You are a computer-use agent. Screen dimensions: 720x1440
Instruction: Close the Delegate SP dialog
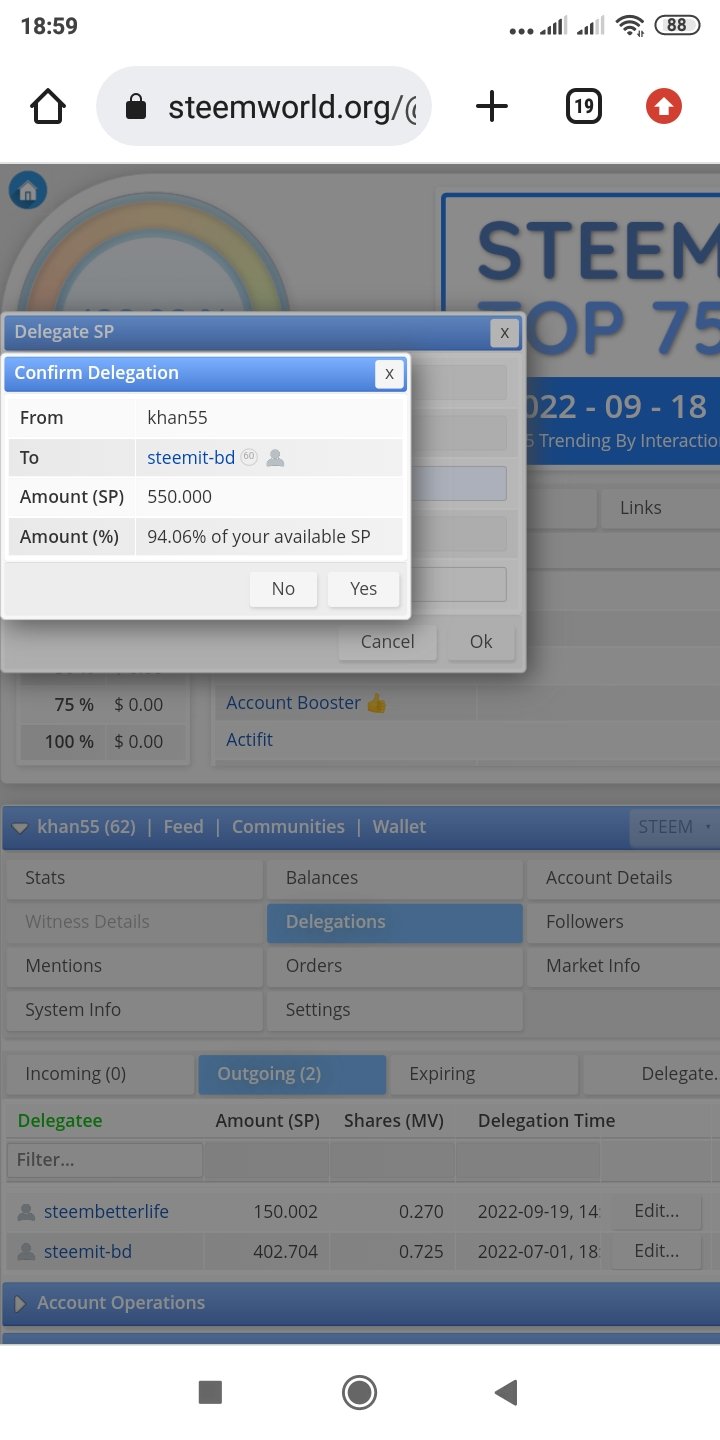(x=504, y=333)
